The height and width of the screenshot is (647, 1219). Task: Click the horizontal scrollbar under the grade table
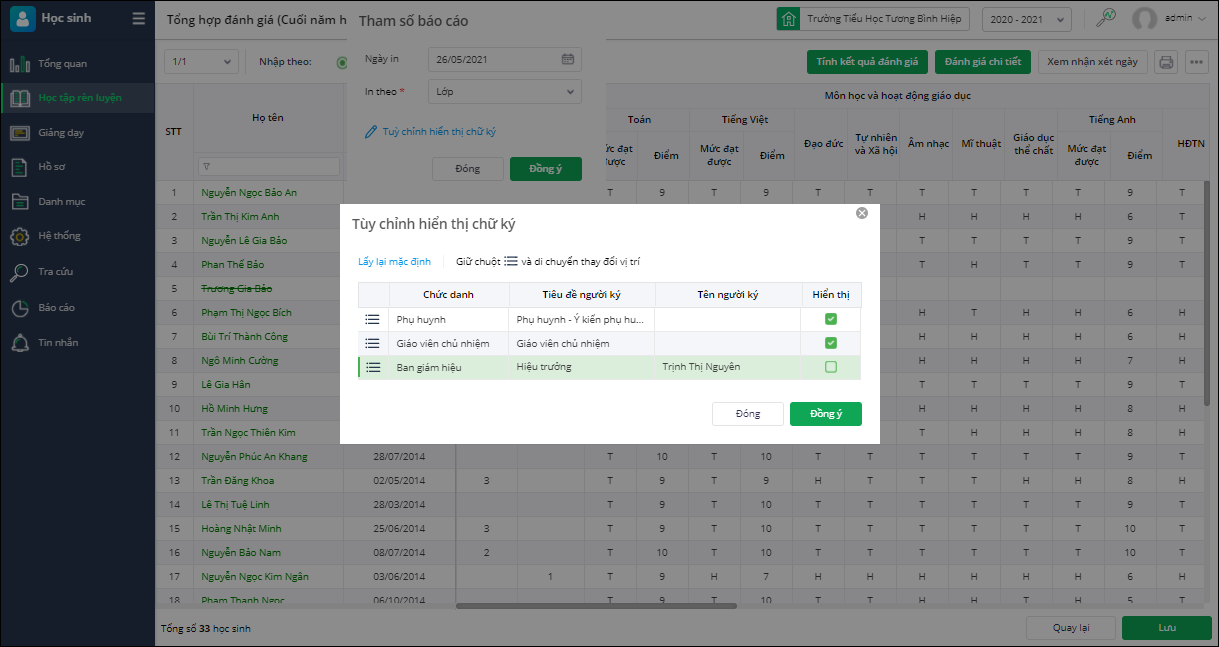[x=596, y=606]
